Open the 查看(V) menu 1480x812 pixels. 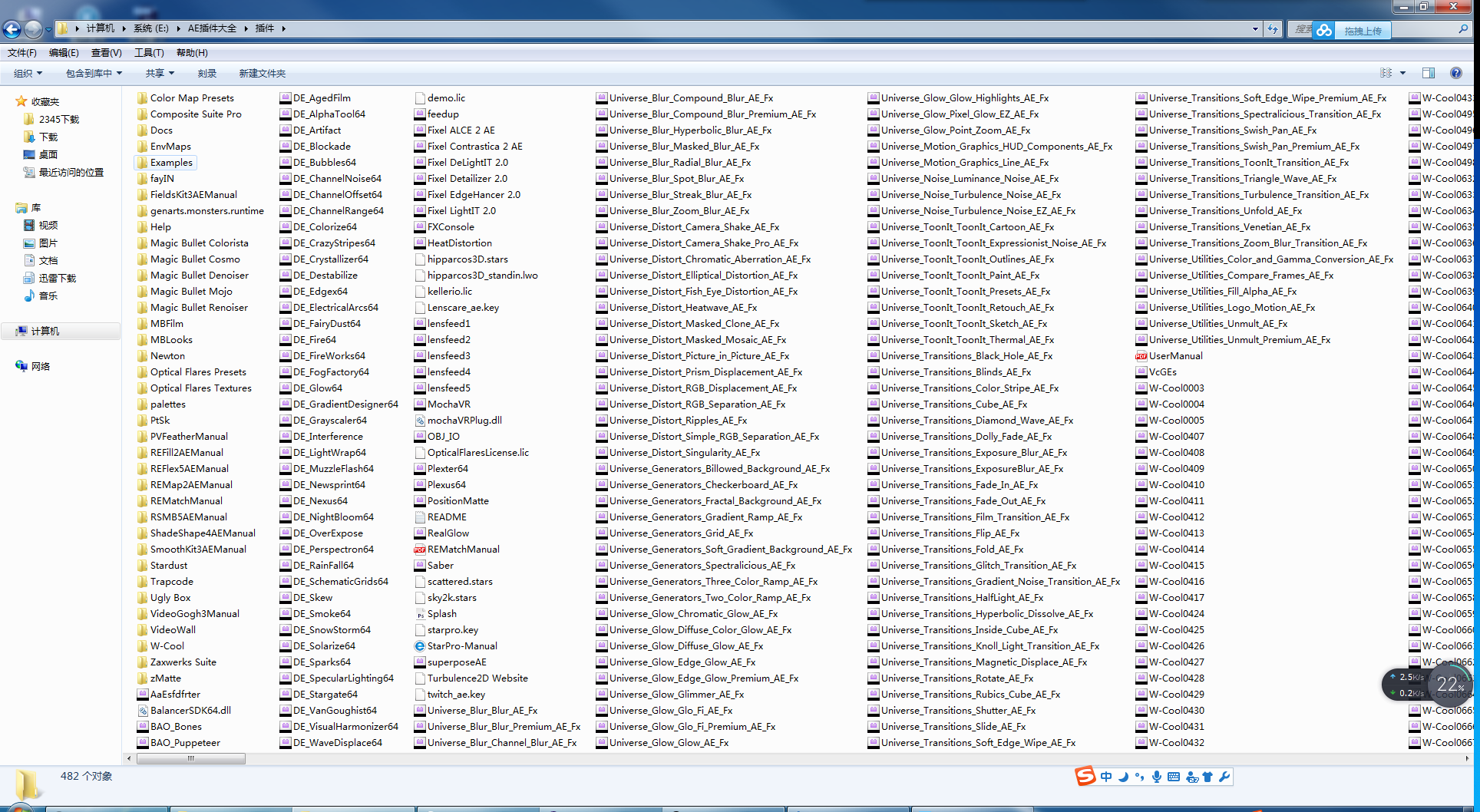pyautogui.click(x=106, y=52)
